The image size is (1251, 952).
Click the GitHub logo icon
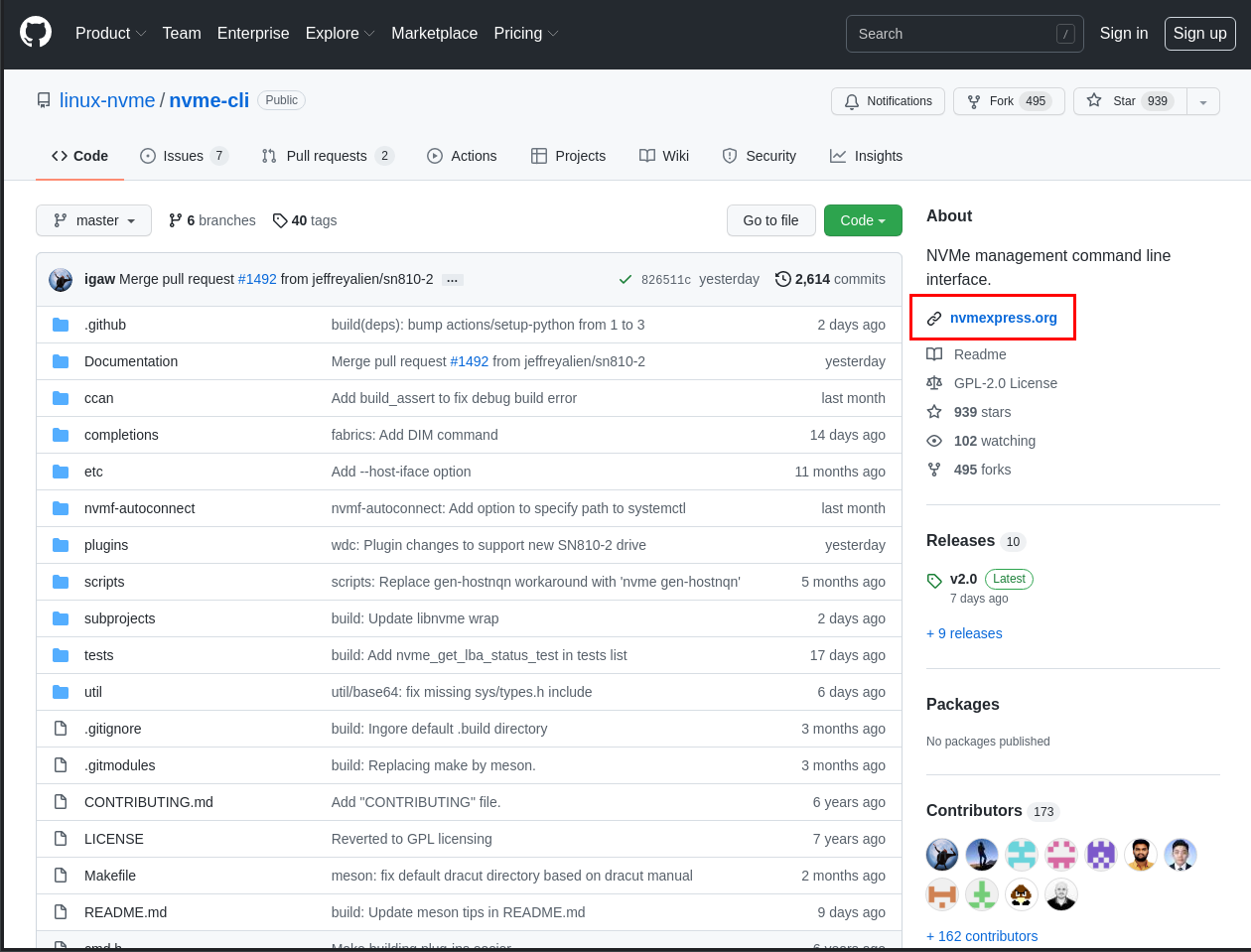[36, 31]
